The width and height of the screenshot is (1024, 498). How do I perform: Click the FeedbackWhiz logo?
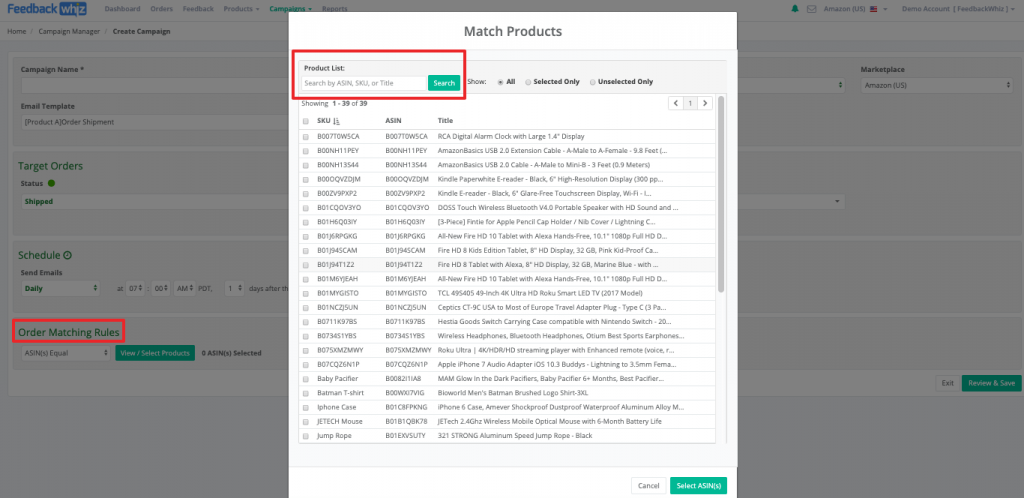[45, 8]
